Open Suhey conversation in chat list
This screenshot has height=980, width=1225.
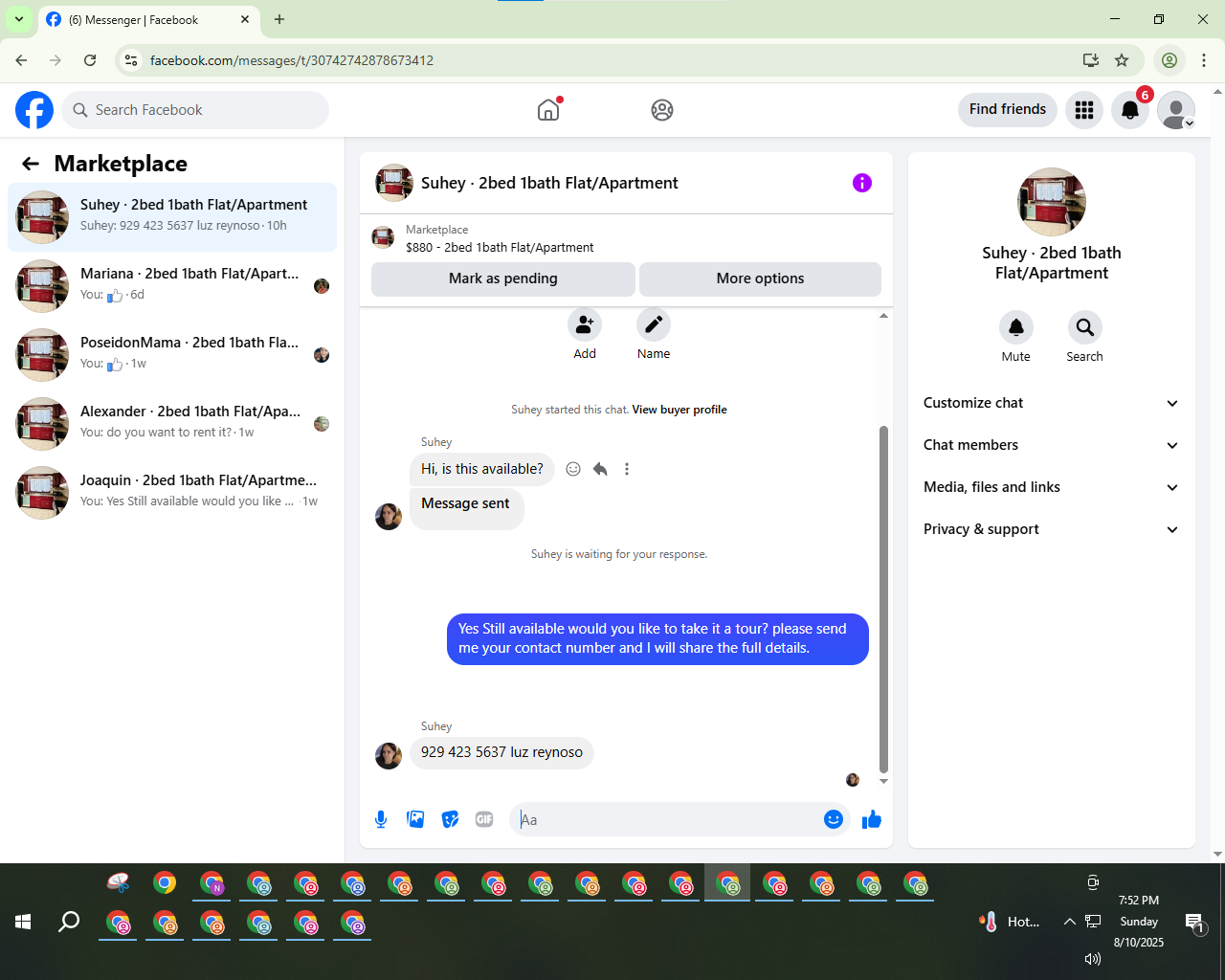pos(172,217)
